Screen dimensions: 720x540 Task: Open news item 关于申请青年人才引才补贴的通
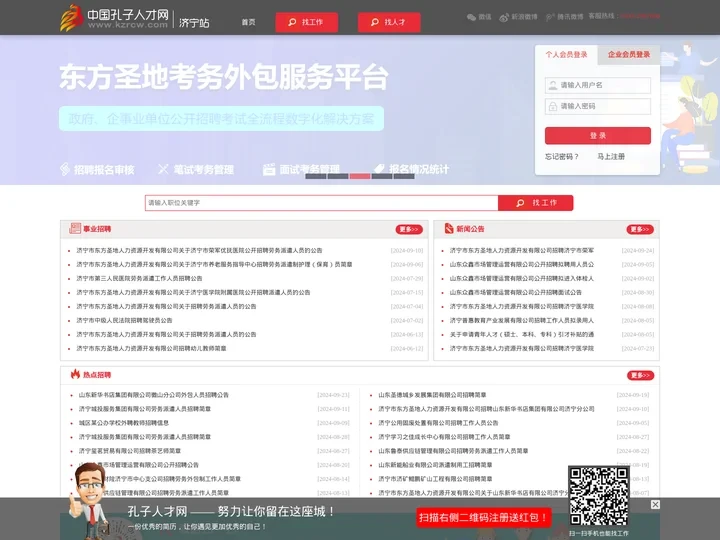point(522,334)
